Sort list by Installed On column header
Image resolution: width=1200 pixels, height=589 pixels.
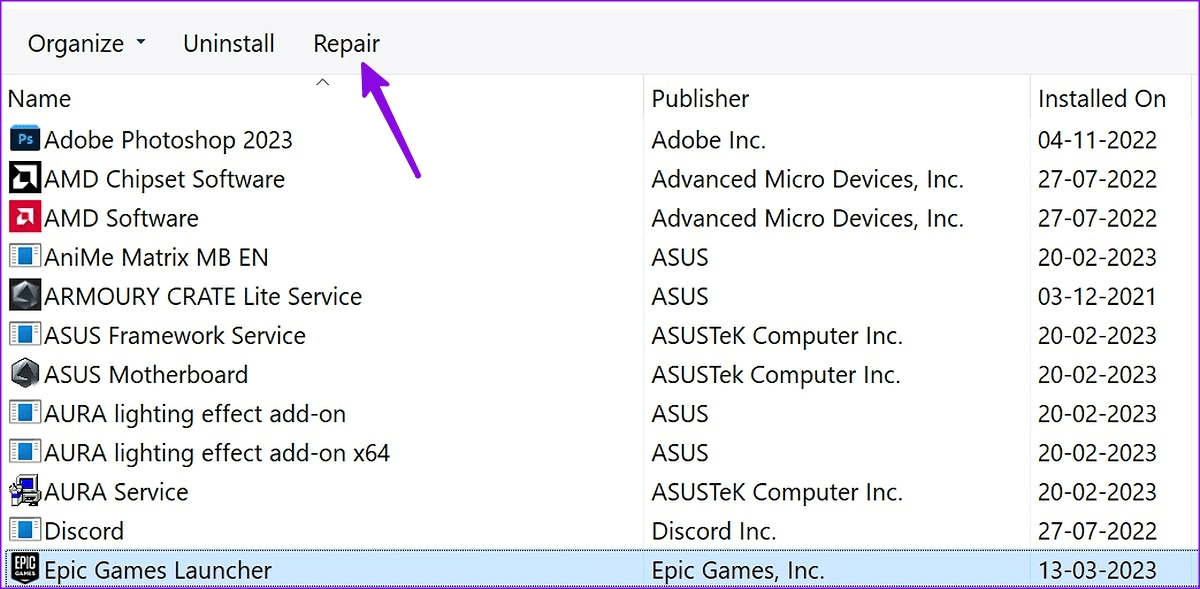point(1101,99)
